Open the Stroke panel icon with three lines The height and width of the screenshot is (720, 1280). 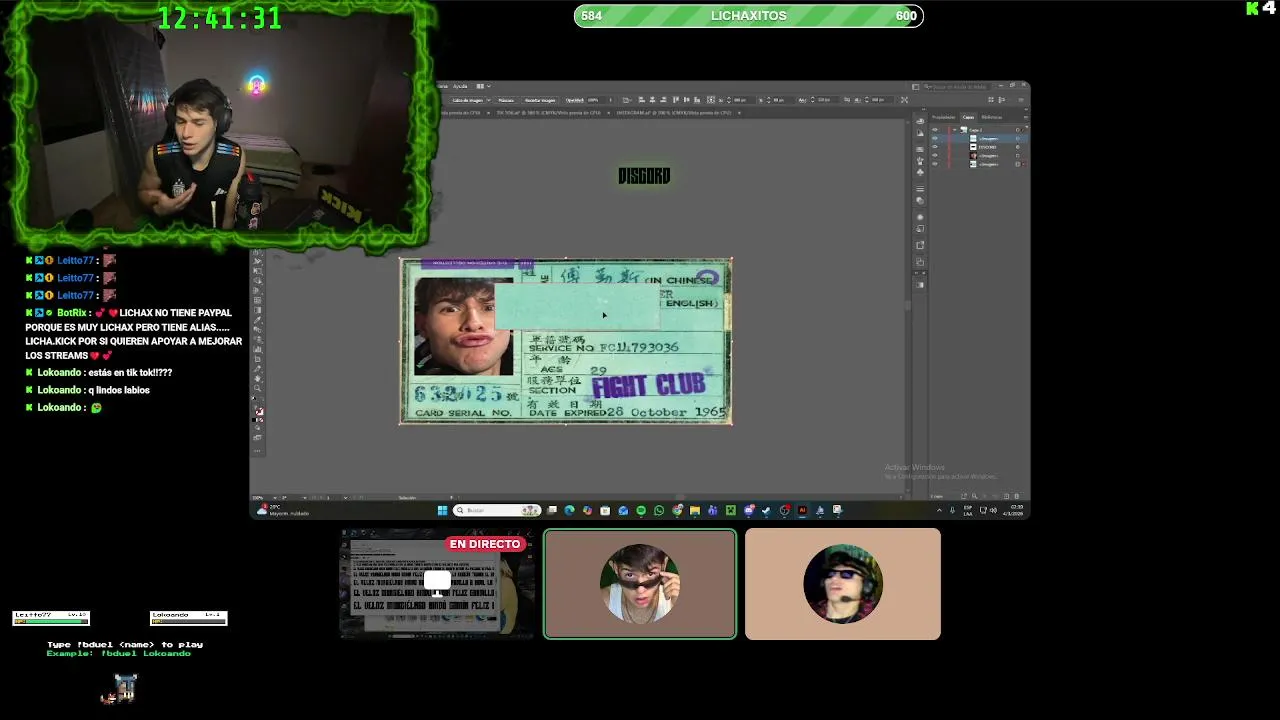pos(920,188)
